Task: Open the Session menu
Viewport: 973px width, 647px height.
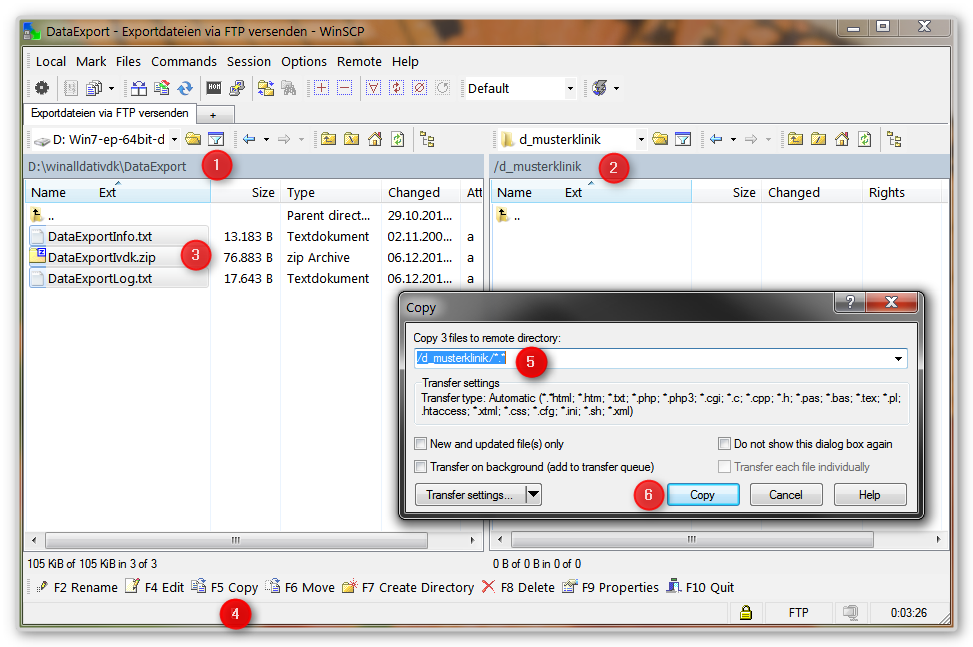Action: [x=249, y=61]
